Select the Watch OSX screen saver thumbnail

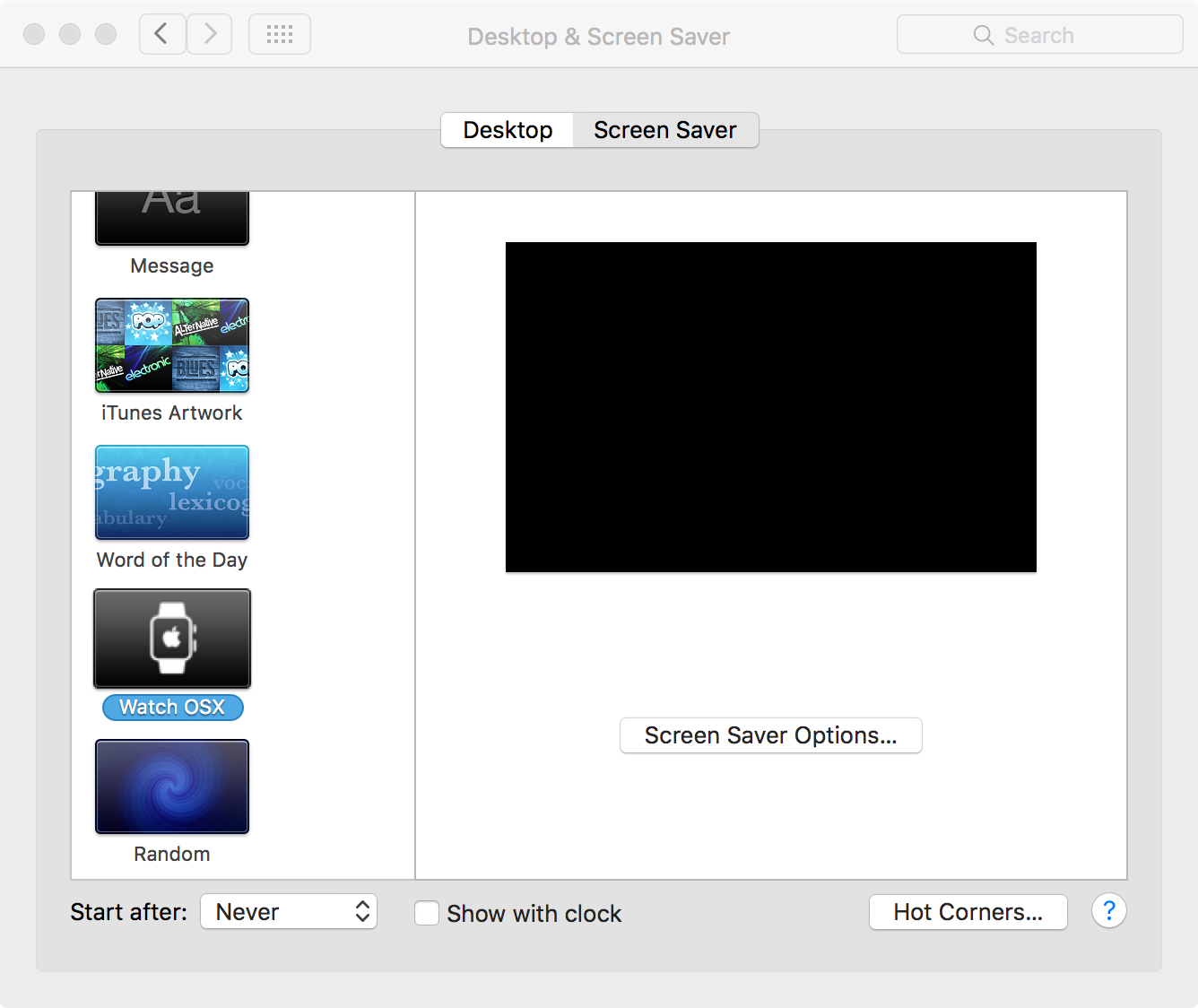coord(172,639)
